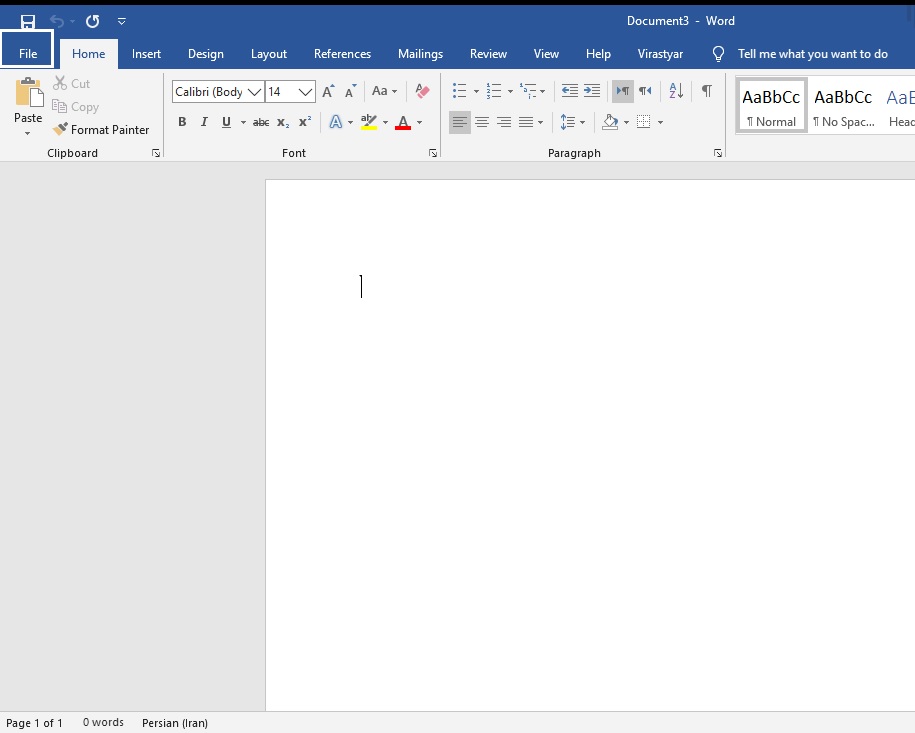This screenshot has height=733, width=915.
Task: Click Decrease Font Size icon
Action: 350,91
